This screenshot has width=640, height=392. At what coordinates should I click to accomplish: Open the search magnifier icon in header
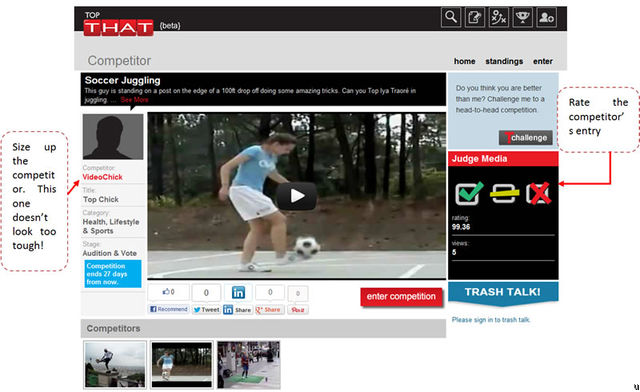coord(451,18)
